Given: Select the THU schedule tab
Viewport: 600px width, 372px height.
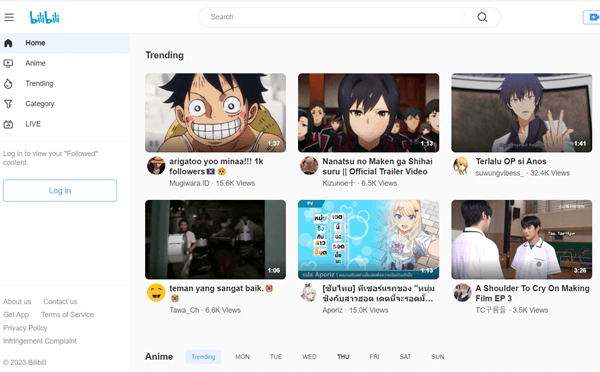Looking at the screenshot, I should 343,357.
